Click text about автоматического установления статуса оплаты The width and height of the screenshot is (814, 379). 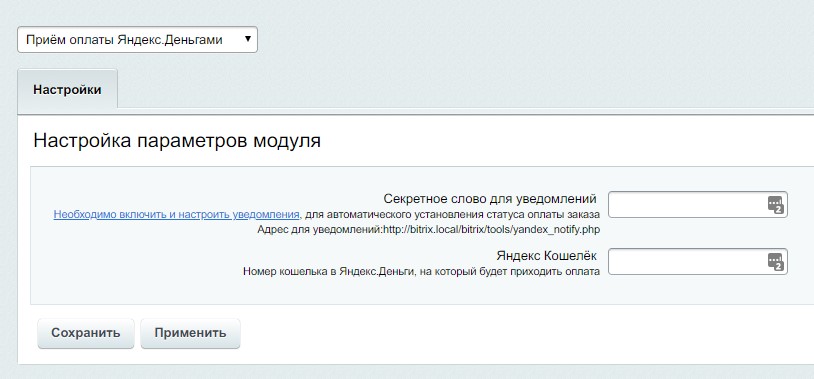click(452, 214)
